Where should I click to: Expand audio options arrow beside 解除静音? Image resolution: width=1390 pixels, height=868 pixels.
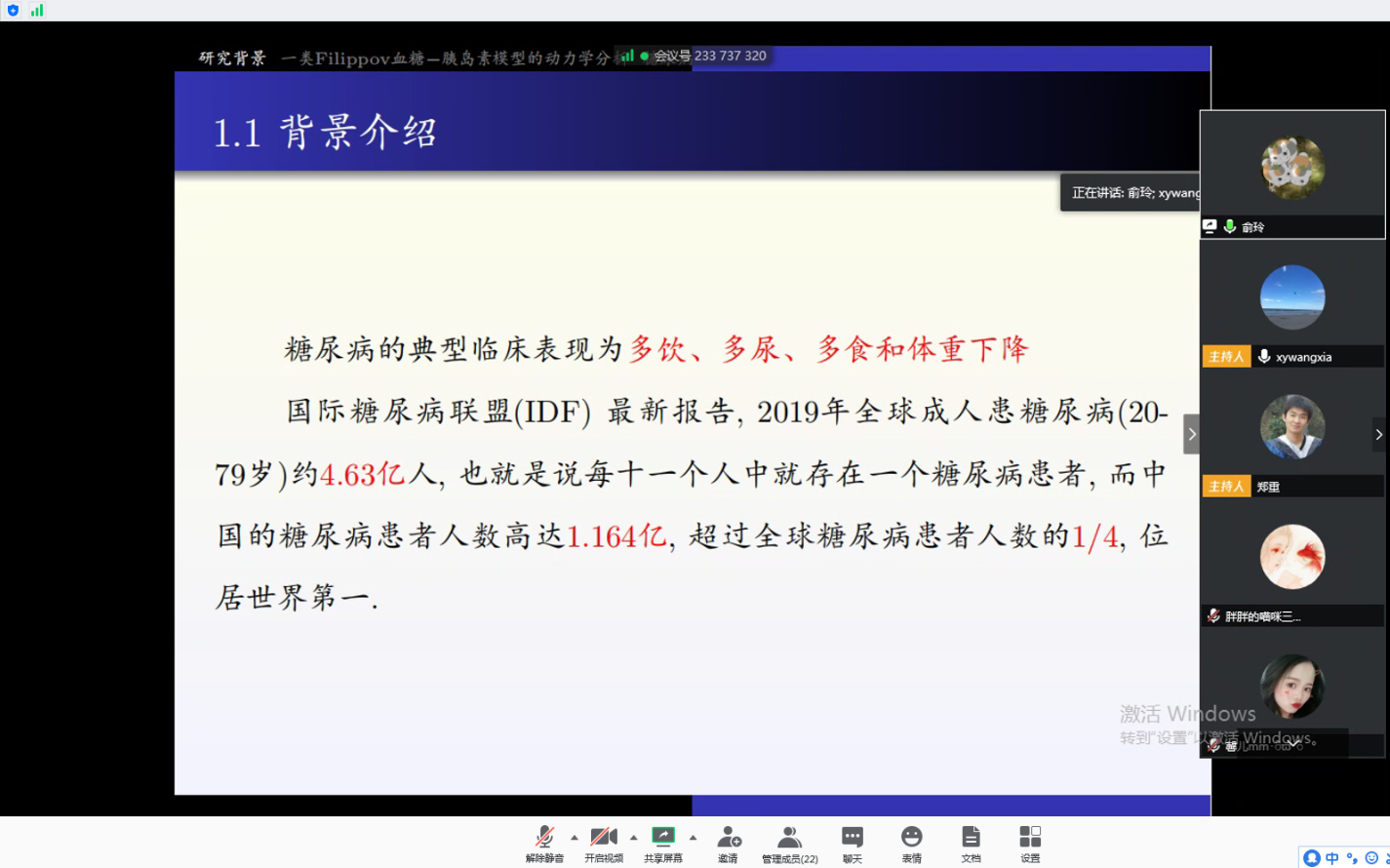pyautogui.click(x=575, y=837)
